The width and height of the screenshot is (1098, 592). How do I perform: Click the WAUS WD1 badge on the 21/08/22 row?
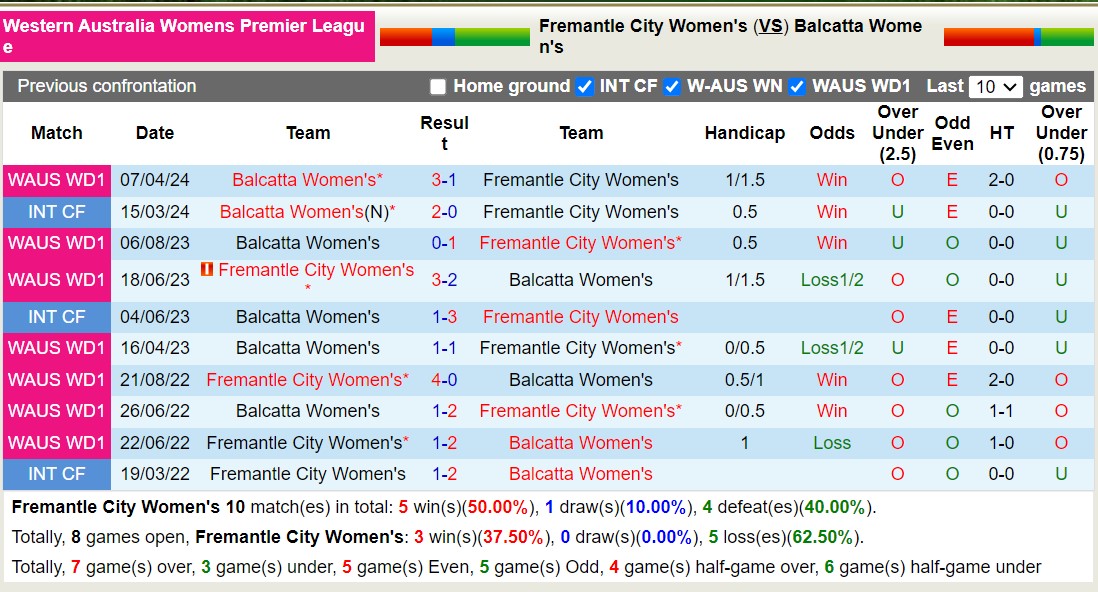coord(57,380)
